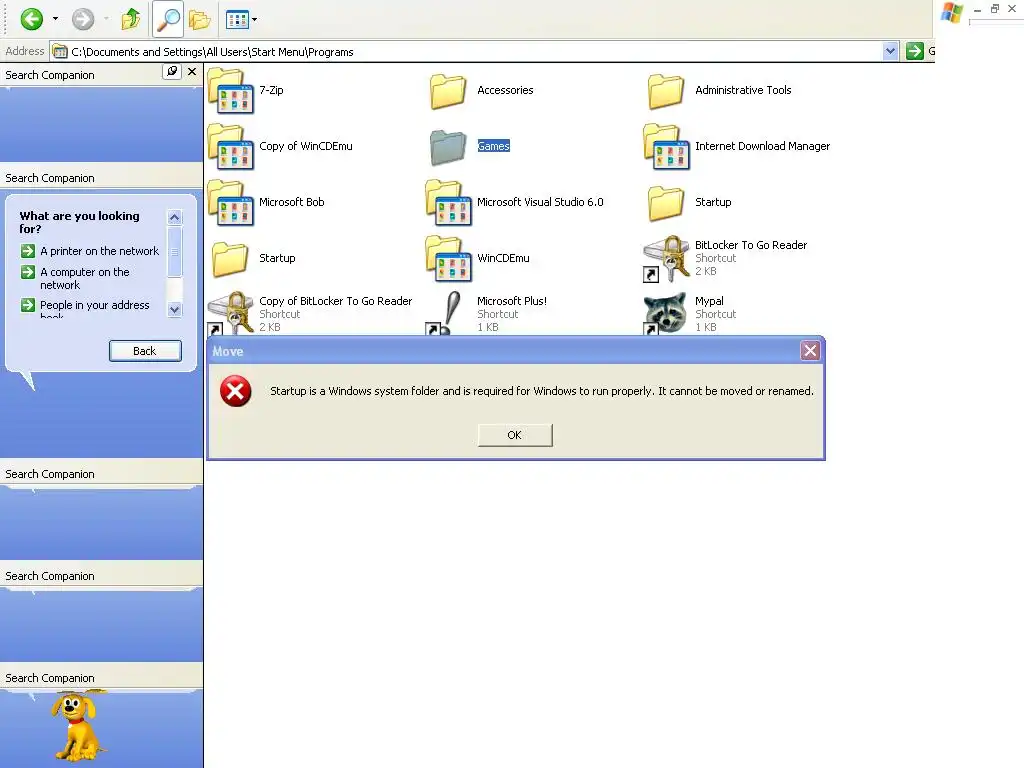Open the Views toolbar dropdown
Image resolution: width=1024 pixels, height=768 pixels.
(241, 20)
